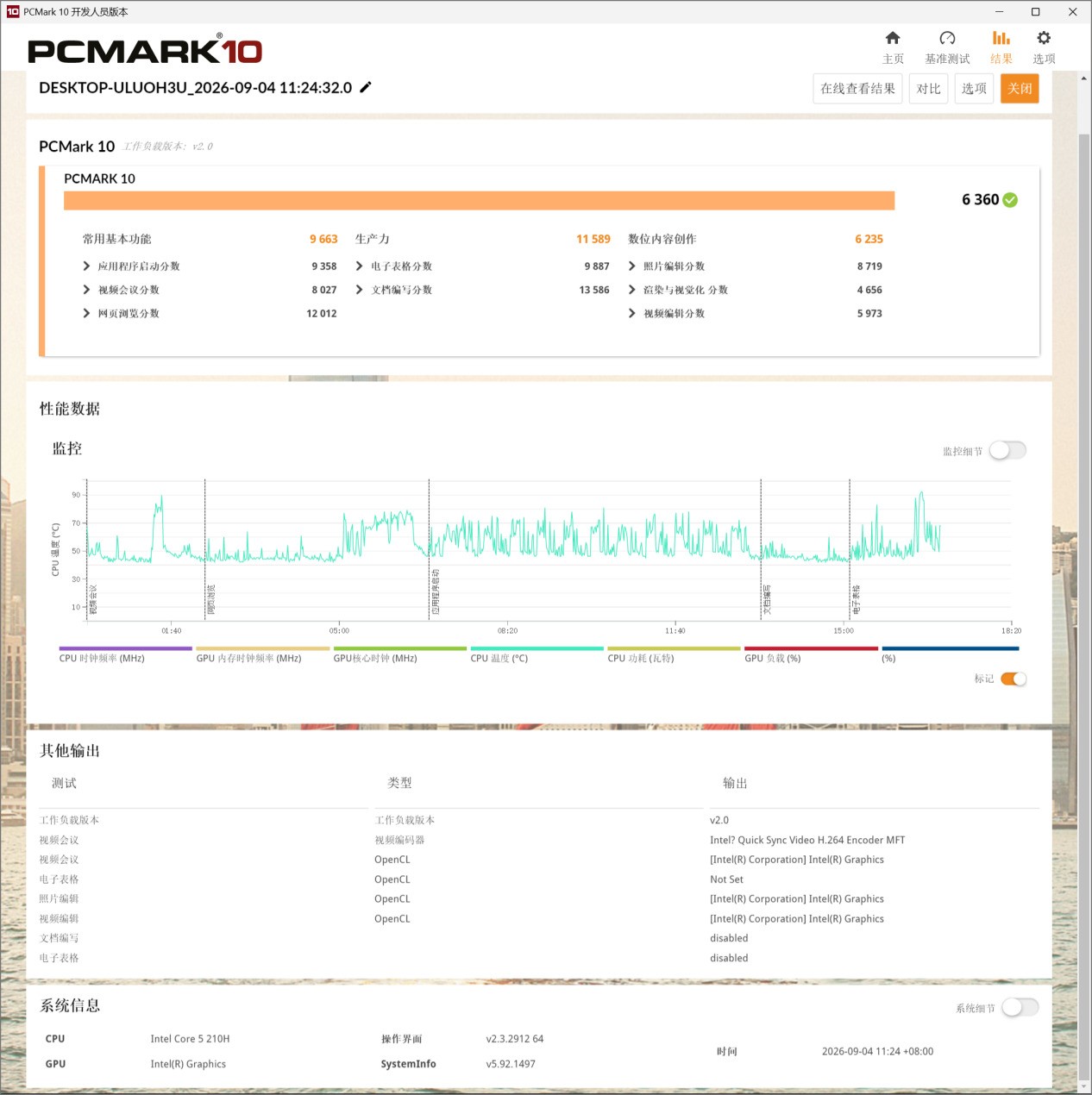This screenshot has height=1095, width=1092.
Task: Click the green validity checkmark beside 6 360
Action: pyautogui.click(x=1010, y=200)
